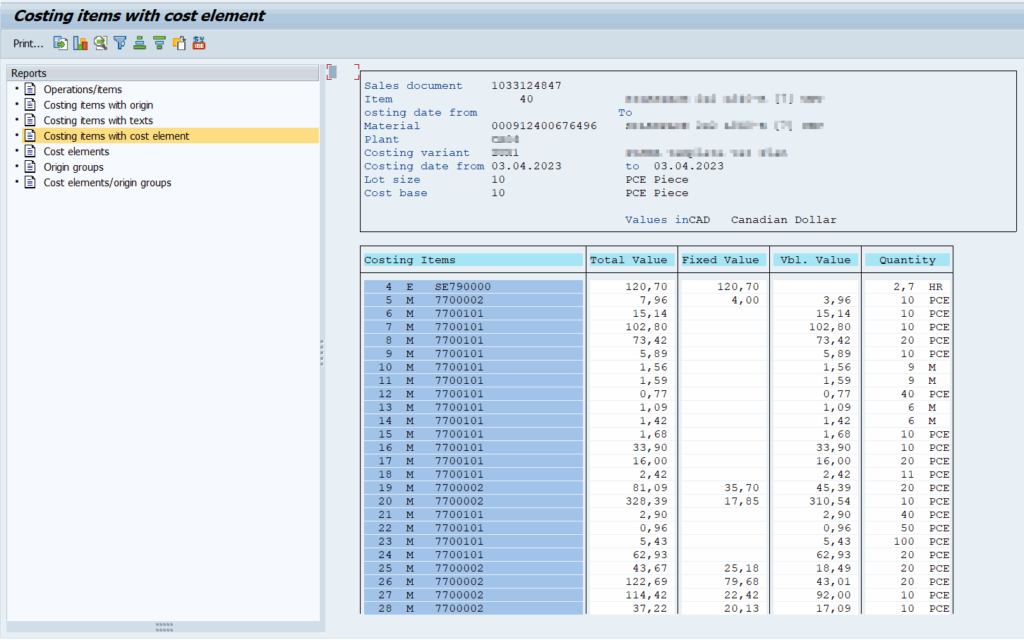
Task: Click the vertical splitter handle beside the Reports panel
Action: (x=322, y=353)
